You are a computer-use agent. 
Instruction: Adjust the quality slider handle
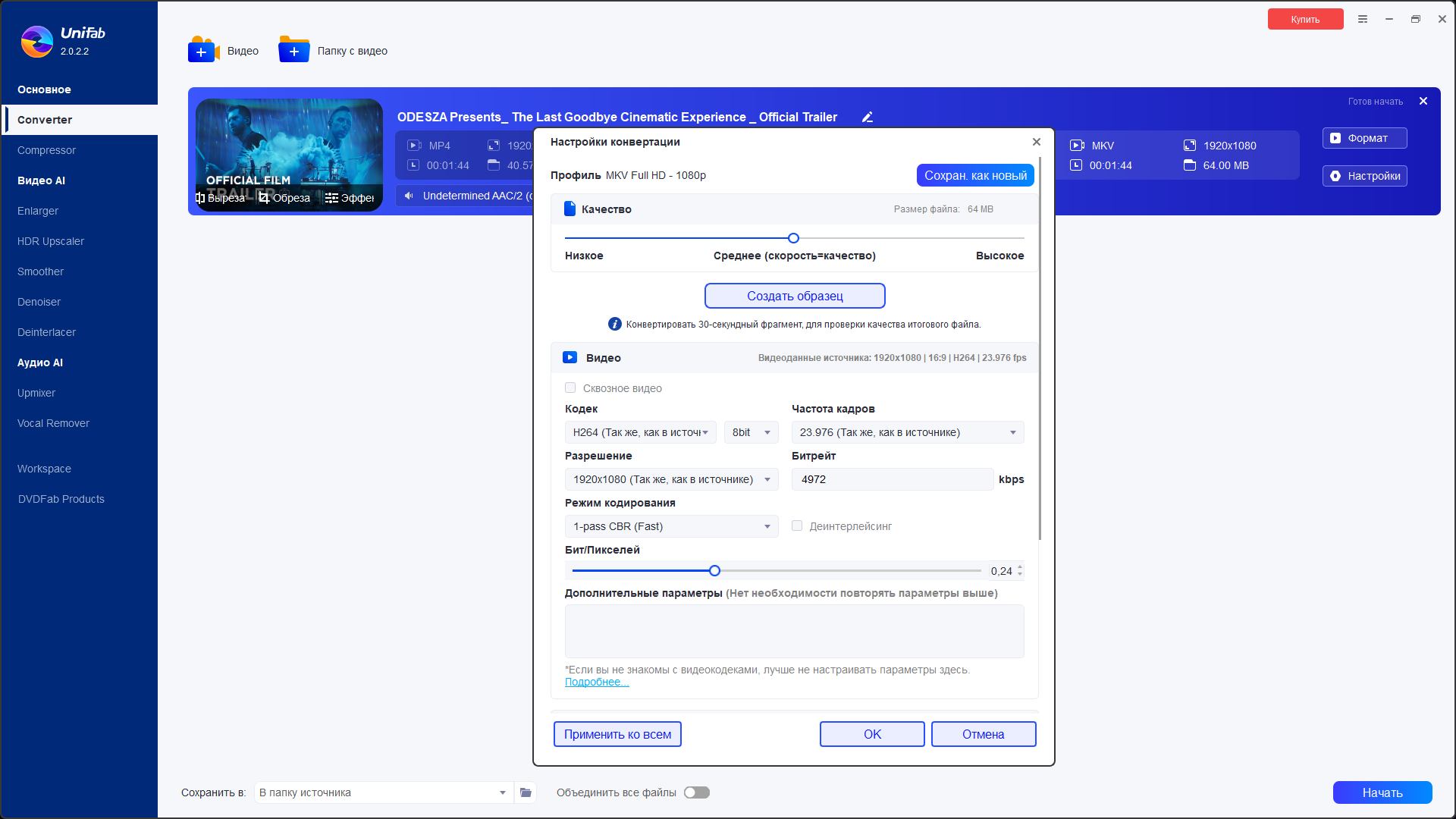click(x=793, y=238)
